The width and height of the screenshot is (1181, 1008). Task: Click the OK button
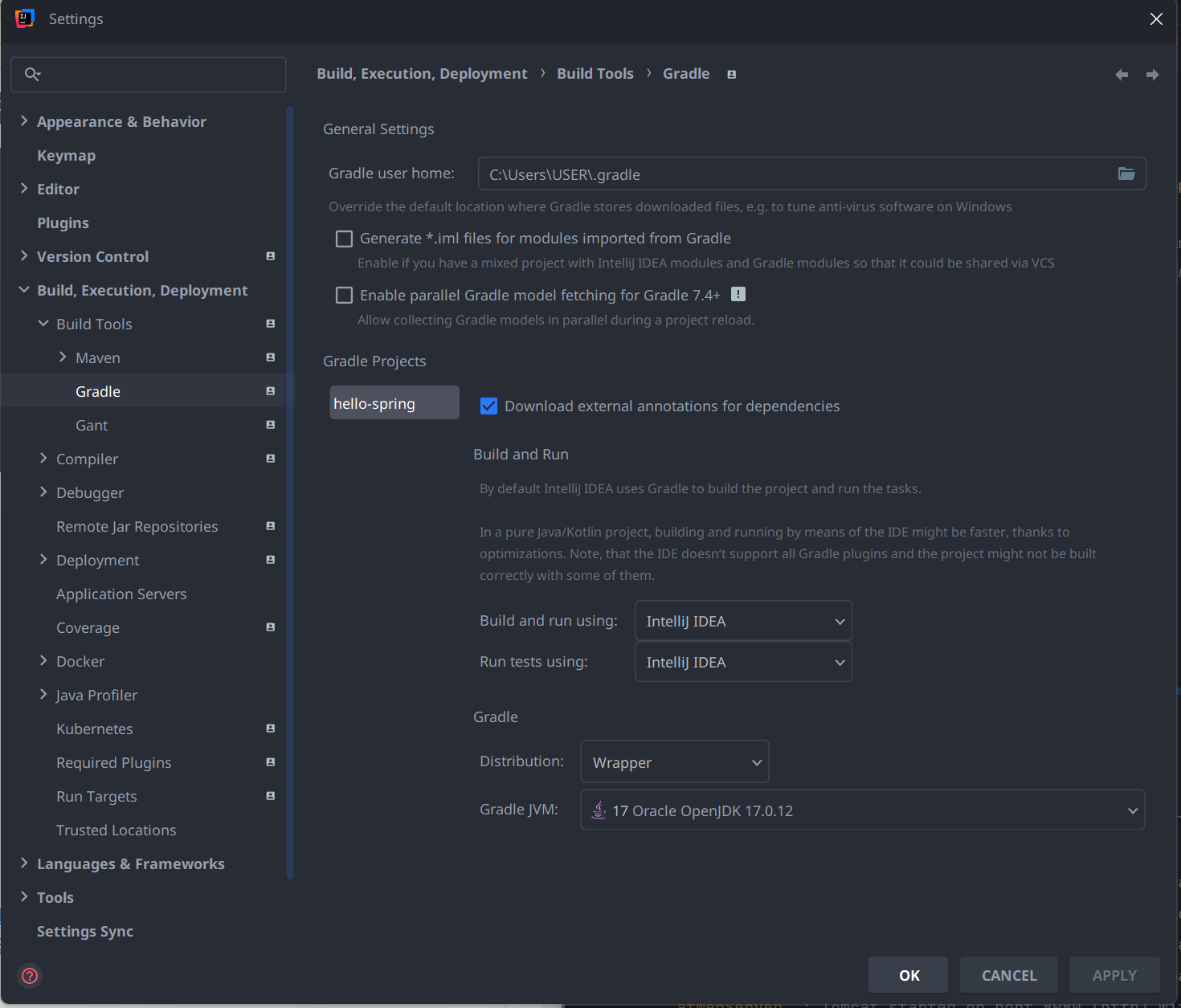click(909, 975)
